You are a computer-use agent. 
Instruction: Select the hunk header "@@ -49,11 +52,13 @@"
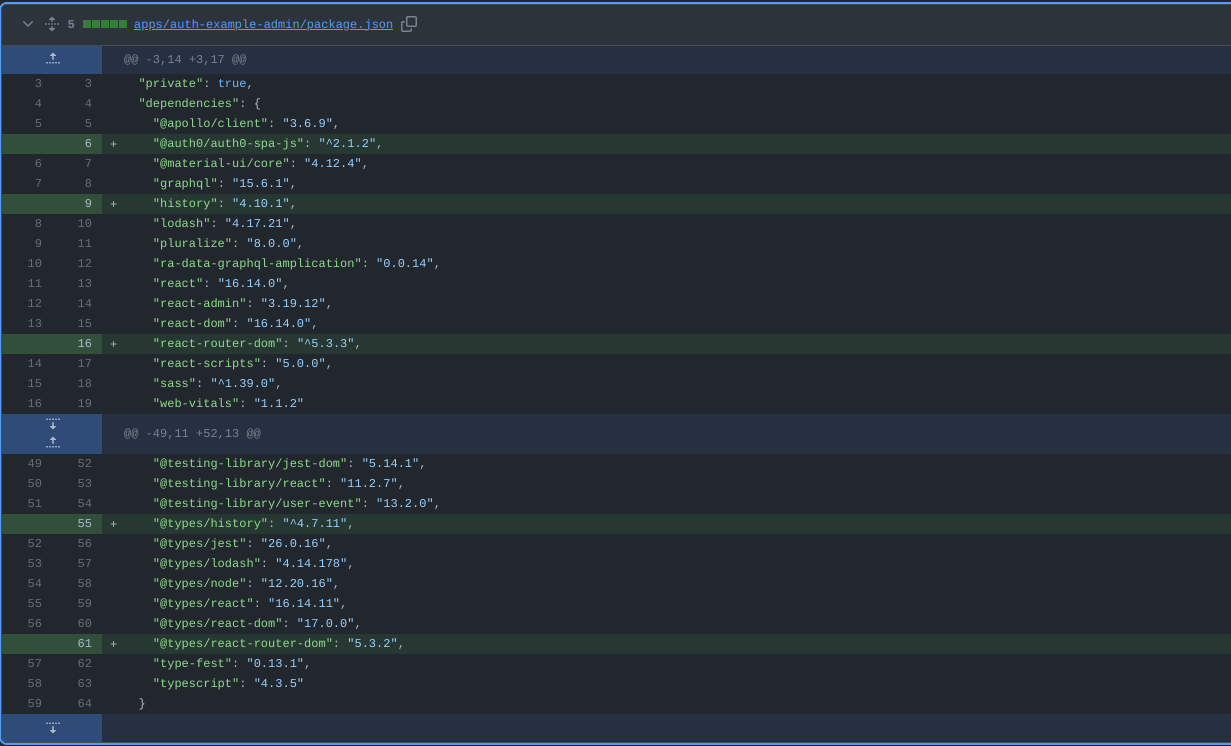point(192,434)
